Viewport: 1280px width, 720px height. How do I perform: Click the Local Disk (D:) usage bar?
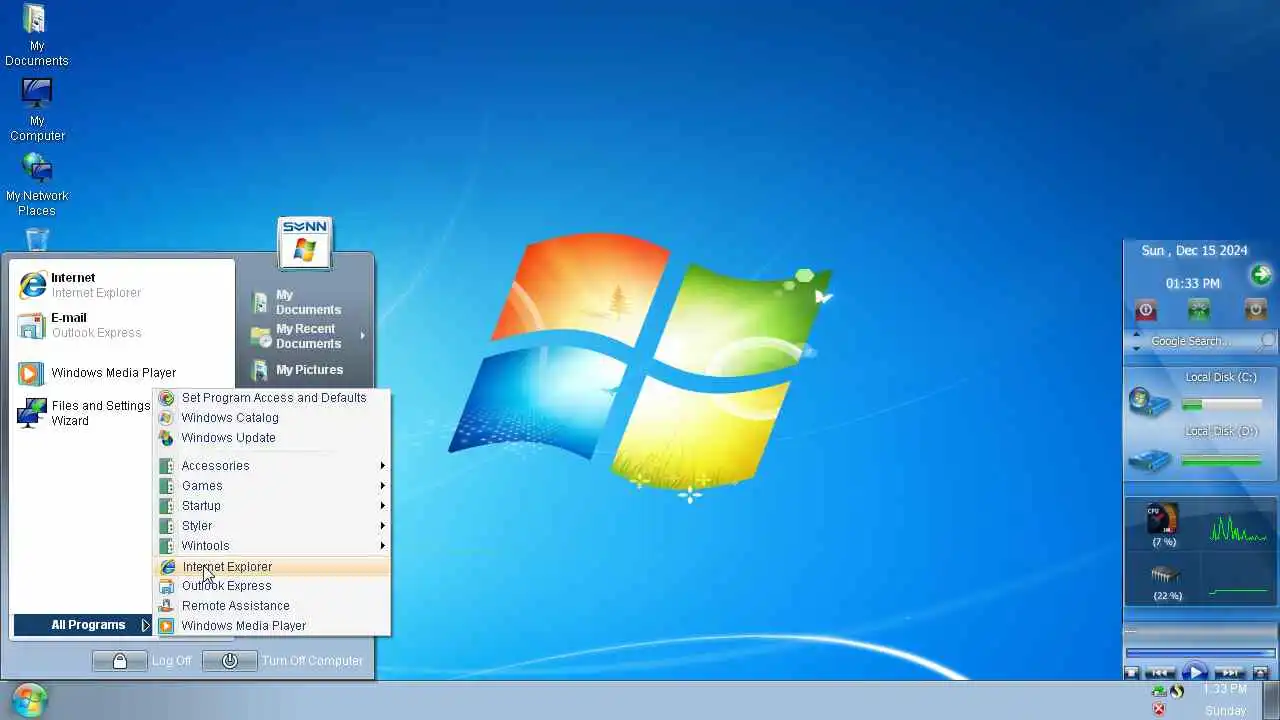click(1221, 461)
